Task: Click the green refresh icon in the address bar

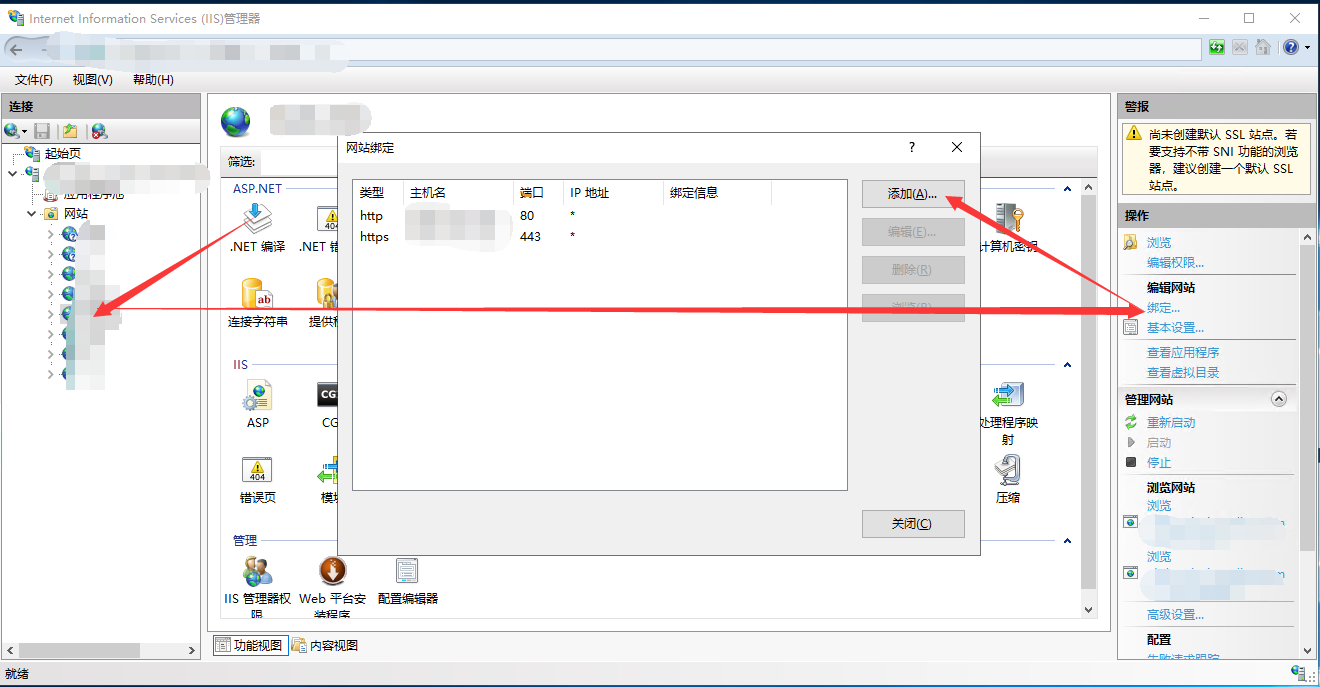Action: click(x=1217, y=47)
